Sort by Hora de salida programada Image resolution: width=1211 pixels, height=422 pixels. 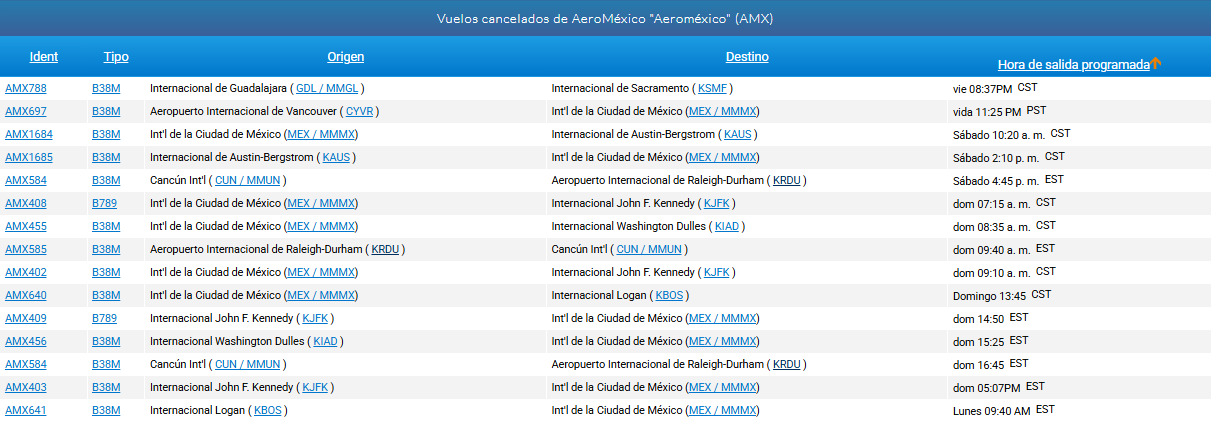coord(1073,64)
